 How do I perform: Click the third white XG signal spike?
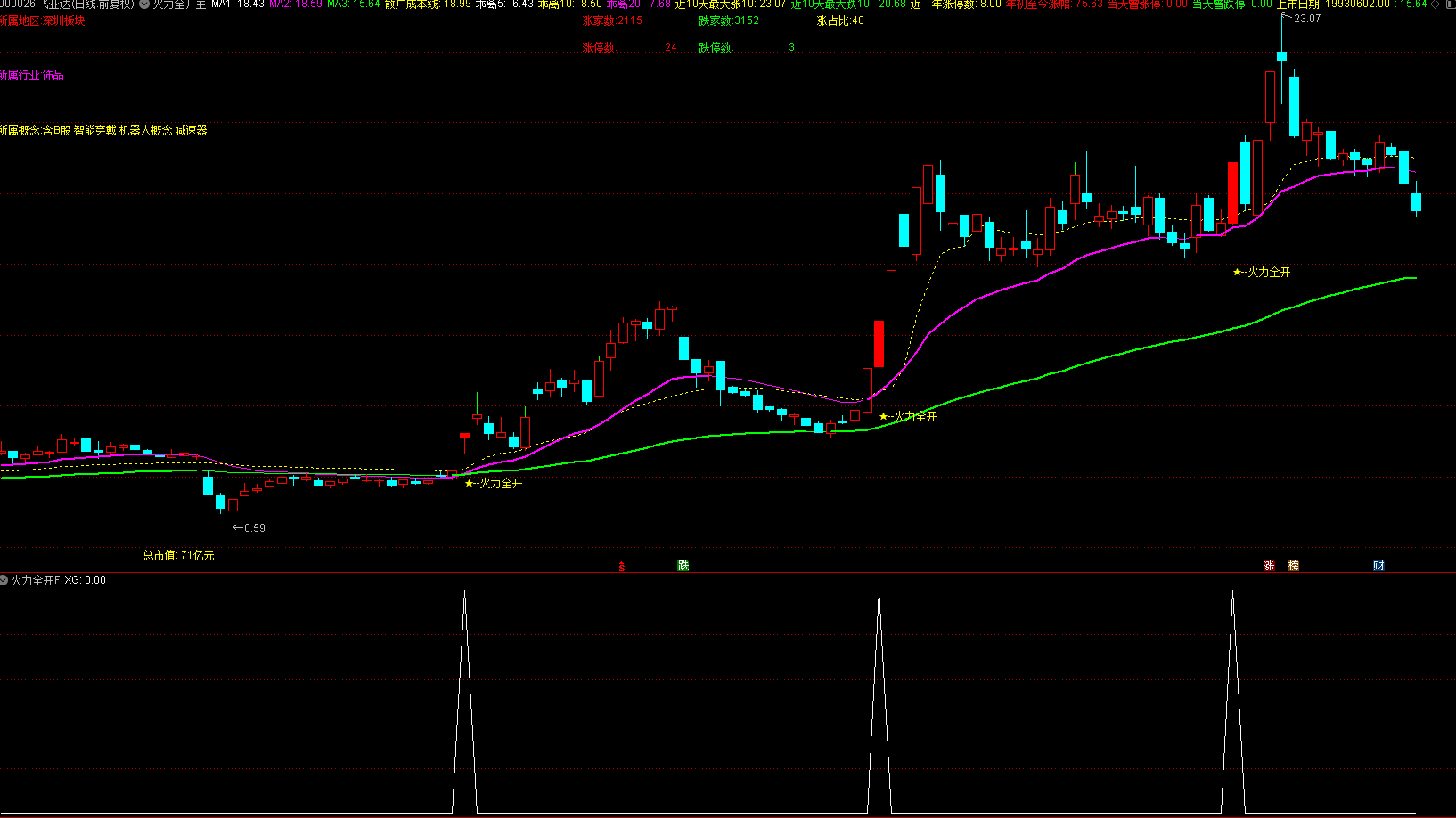pyautogui.click(x=1232, y=700)
